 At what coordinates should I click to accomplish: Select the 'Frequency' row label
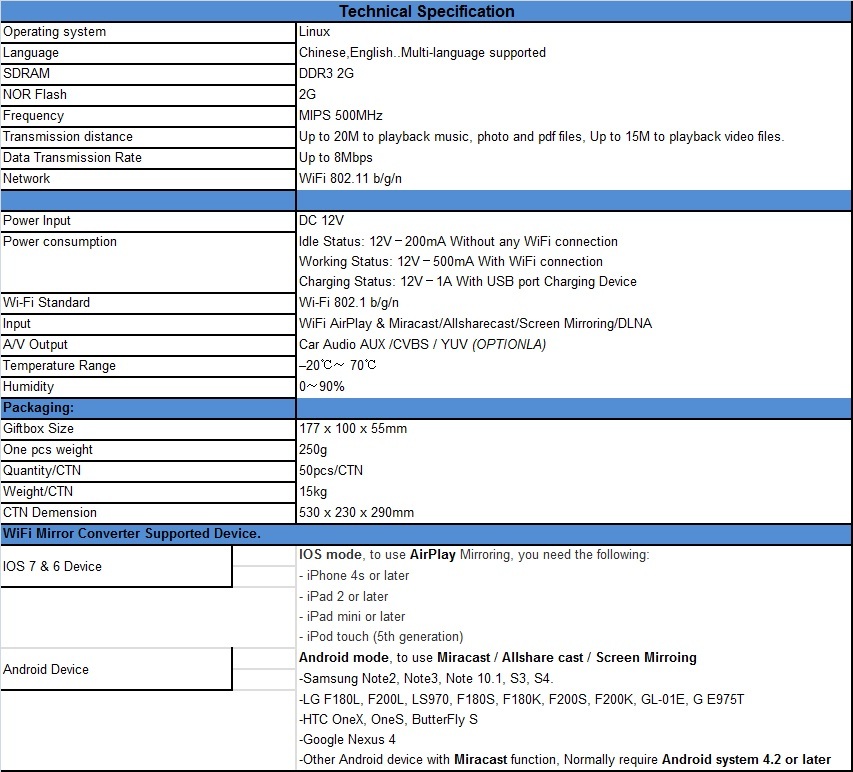point(34,116)
